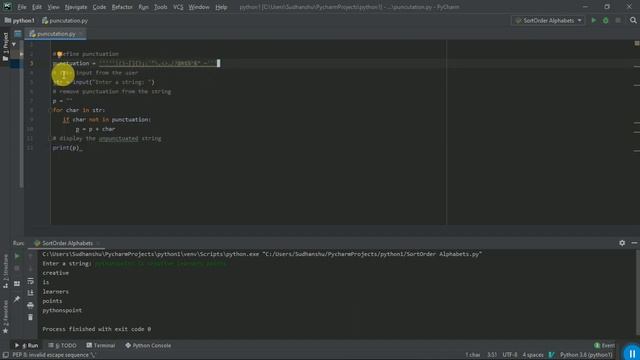The height and width of the screenshot is (360, 640).
Task: Open Run panel settings gear
Action: click(x=622, y=243)
